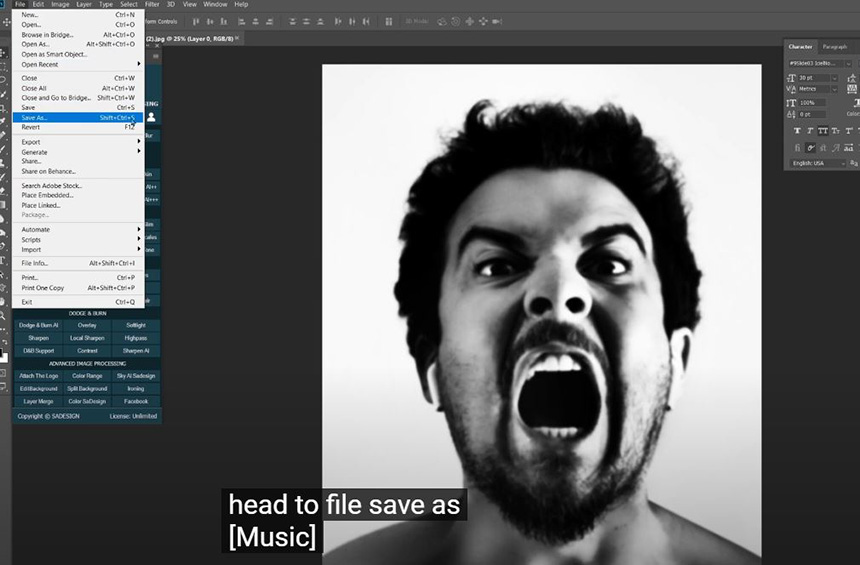The height and width of the screenshot is (565, 860).
Task: Select the Zoom magnifier tool
Action: click(4, 316)
